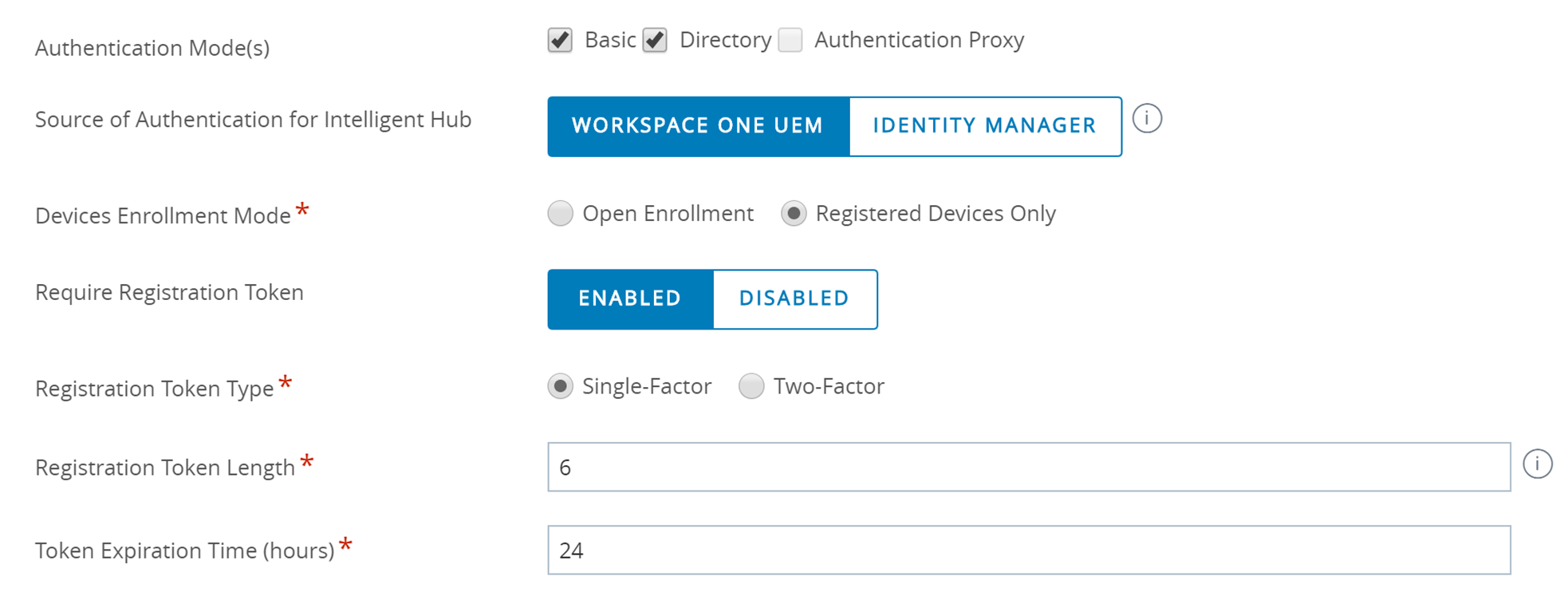Viewport: 1568px width, 604px height.
Task: Click the Registration Token Length label text
Action: [x=165, y=468]
